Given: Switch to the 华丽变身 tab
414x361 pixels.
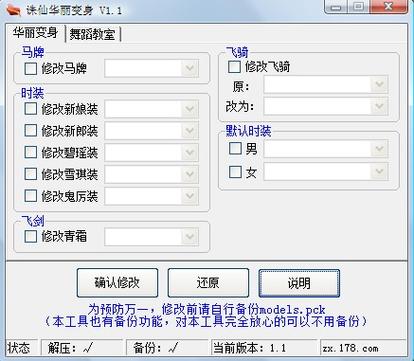Looking at the screenshot, I should coord(35,33).
